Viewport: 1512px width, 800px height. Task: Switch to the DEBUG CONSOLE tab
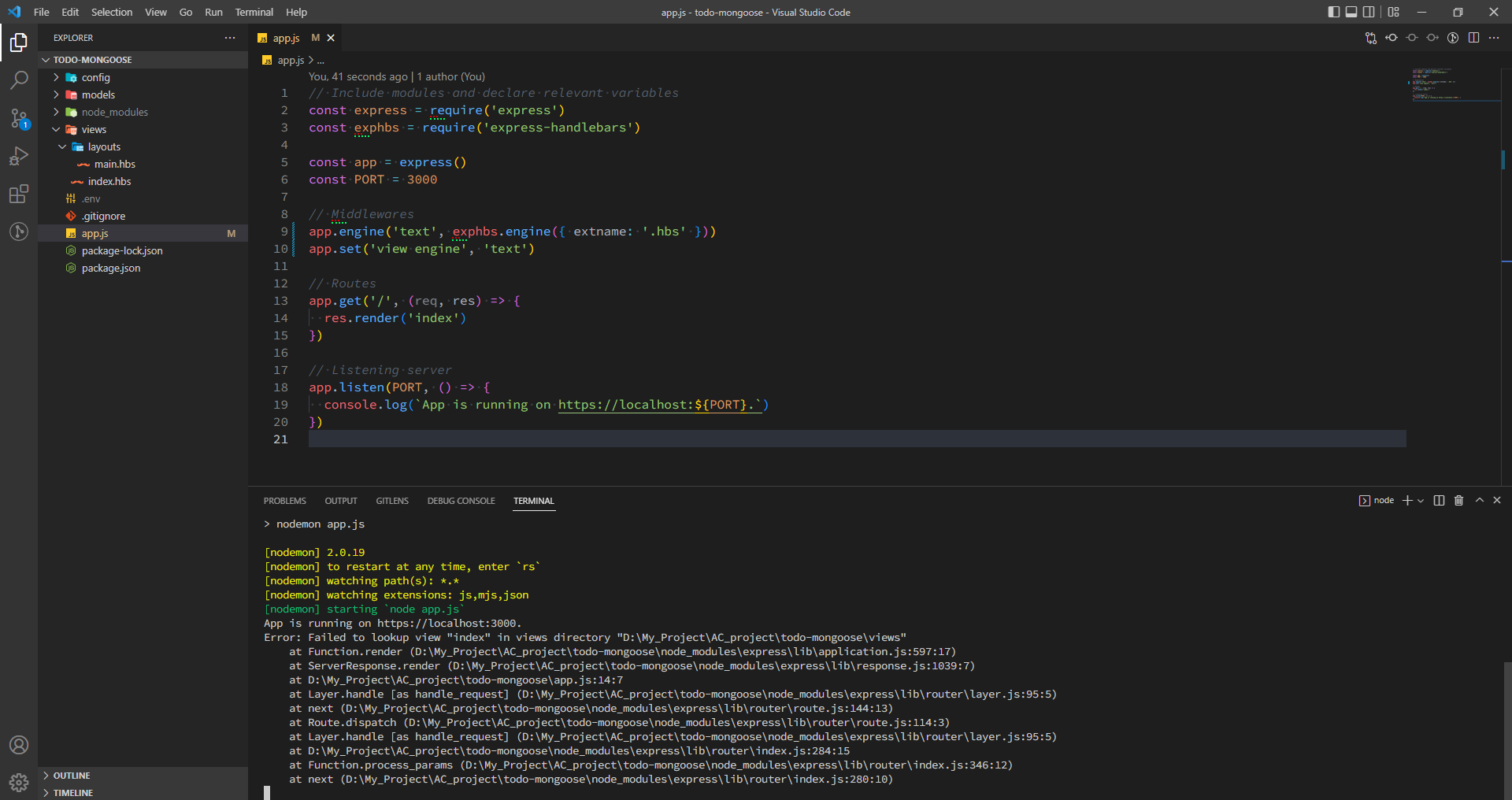coord(461,501)
